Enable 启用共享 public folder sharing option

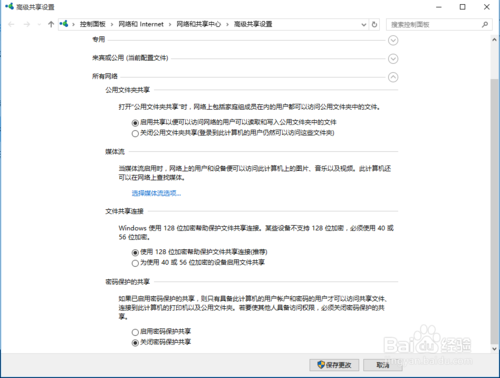[135, 123]
